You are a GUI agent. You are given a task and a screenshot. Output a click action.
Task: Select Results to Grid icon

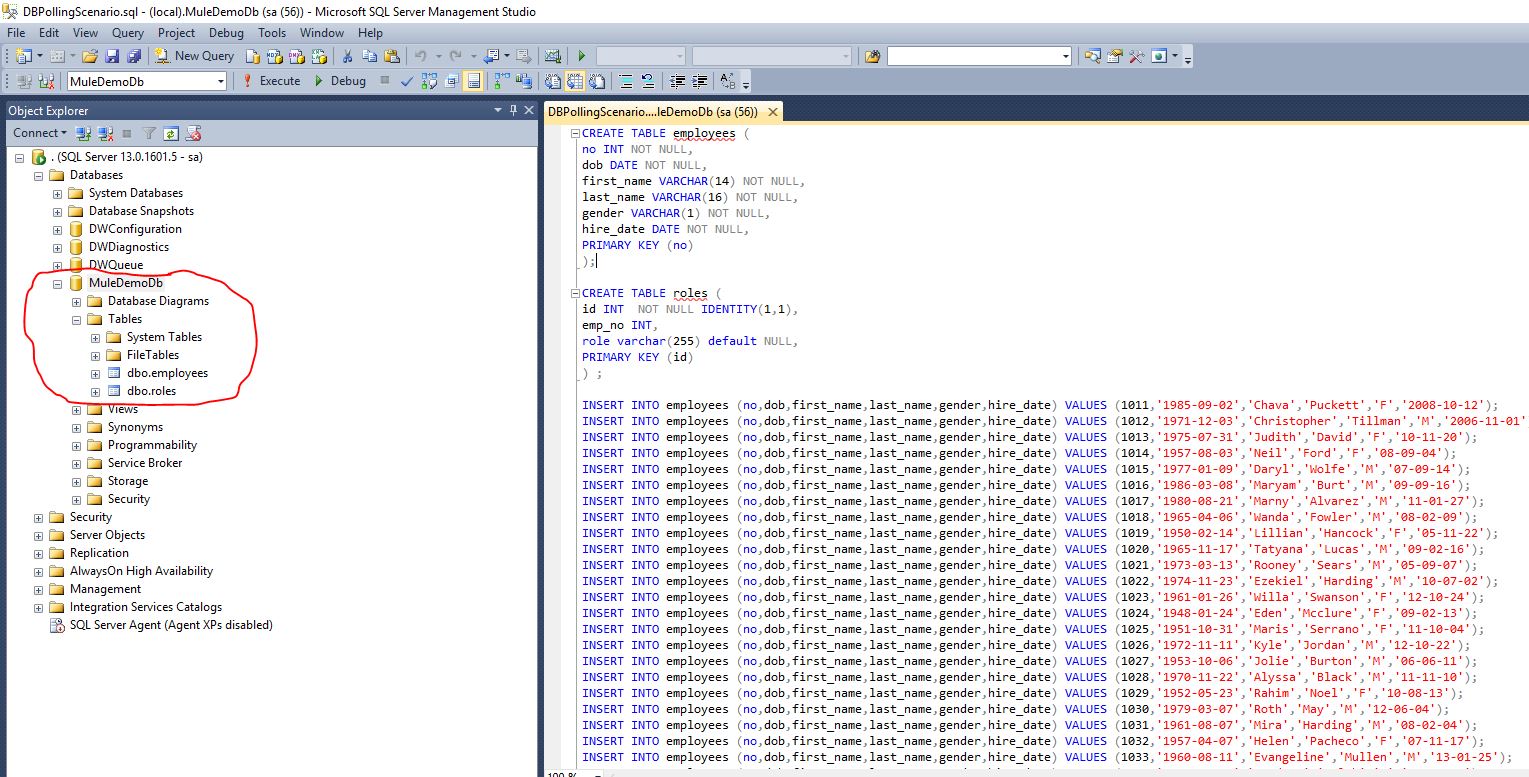[x=574, y=81]
